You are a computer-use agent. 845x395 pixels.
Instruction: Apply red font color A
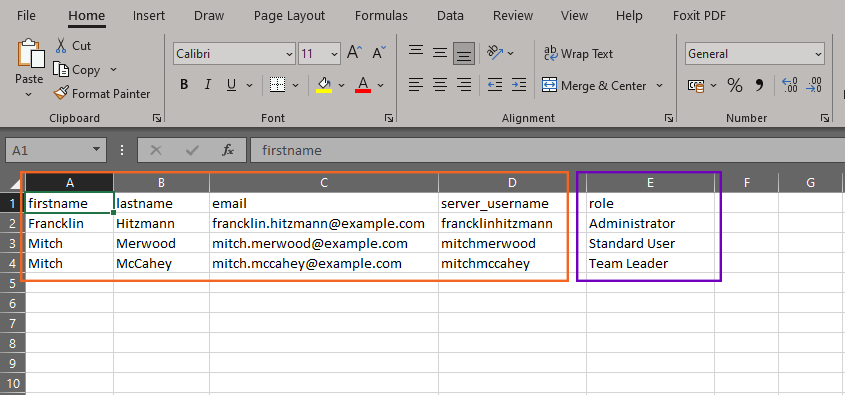[363, 85]
